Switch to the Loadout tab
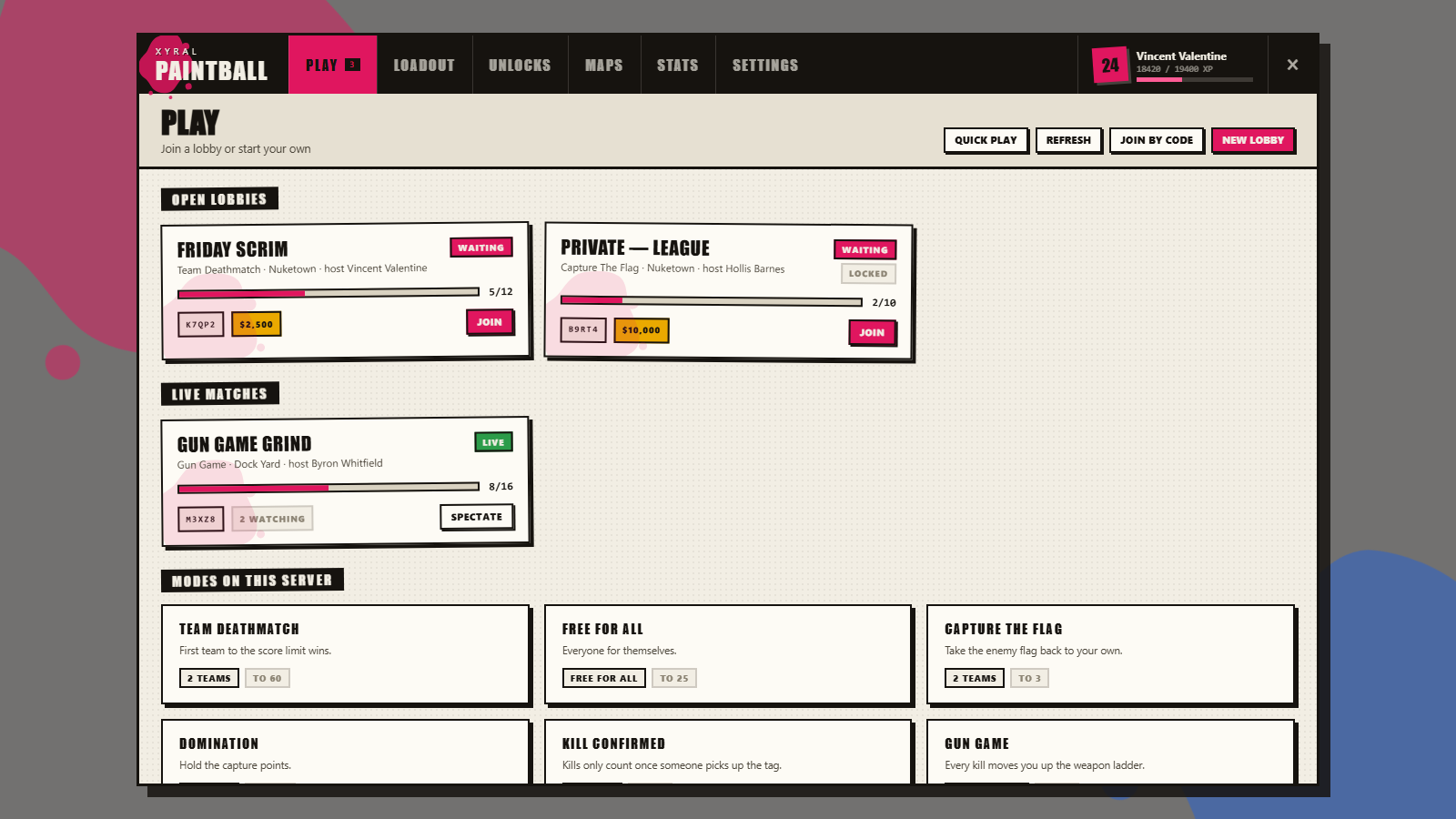The image size is (1456, 819). (424, 65)
